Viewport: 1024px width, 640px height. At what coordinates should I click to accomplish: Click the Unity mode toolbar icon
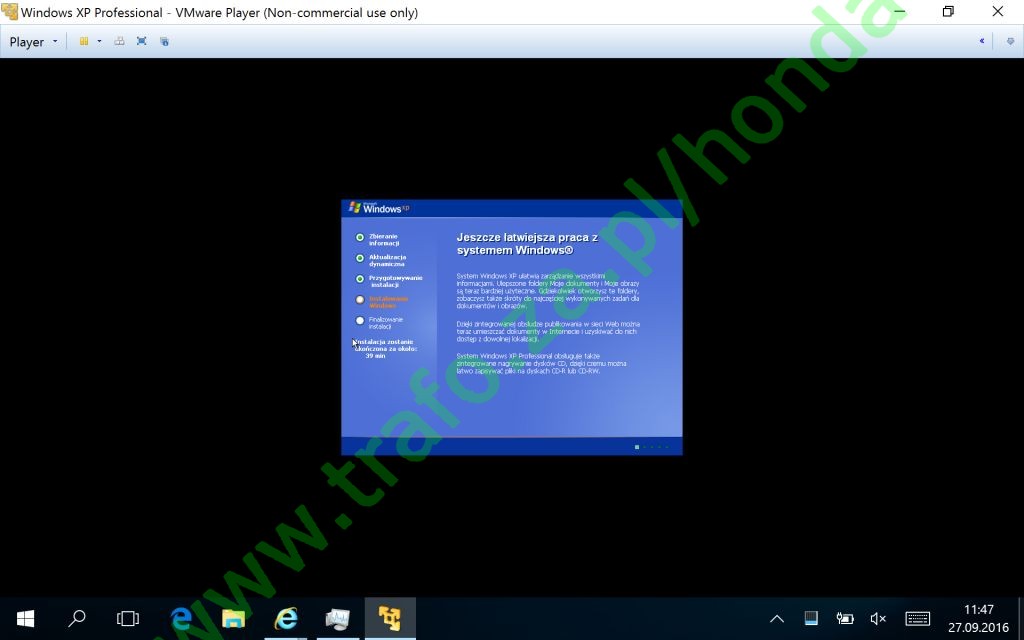tap(165, 41)
